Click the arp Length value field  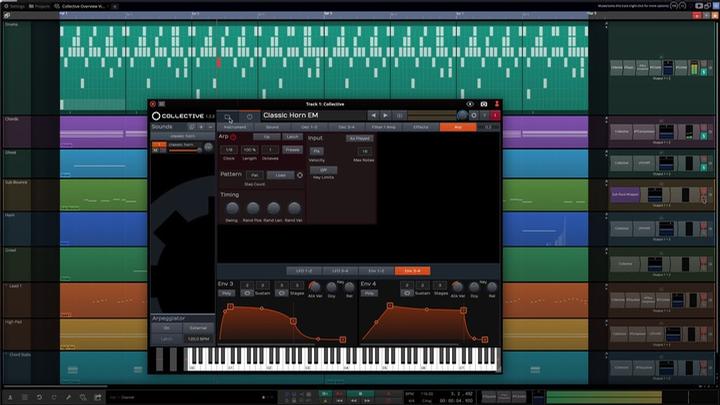pyautogui.click(x=249, y=150)
